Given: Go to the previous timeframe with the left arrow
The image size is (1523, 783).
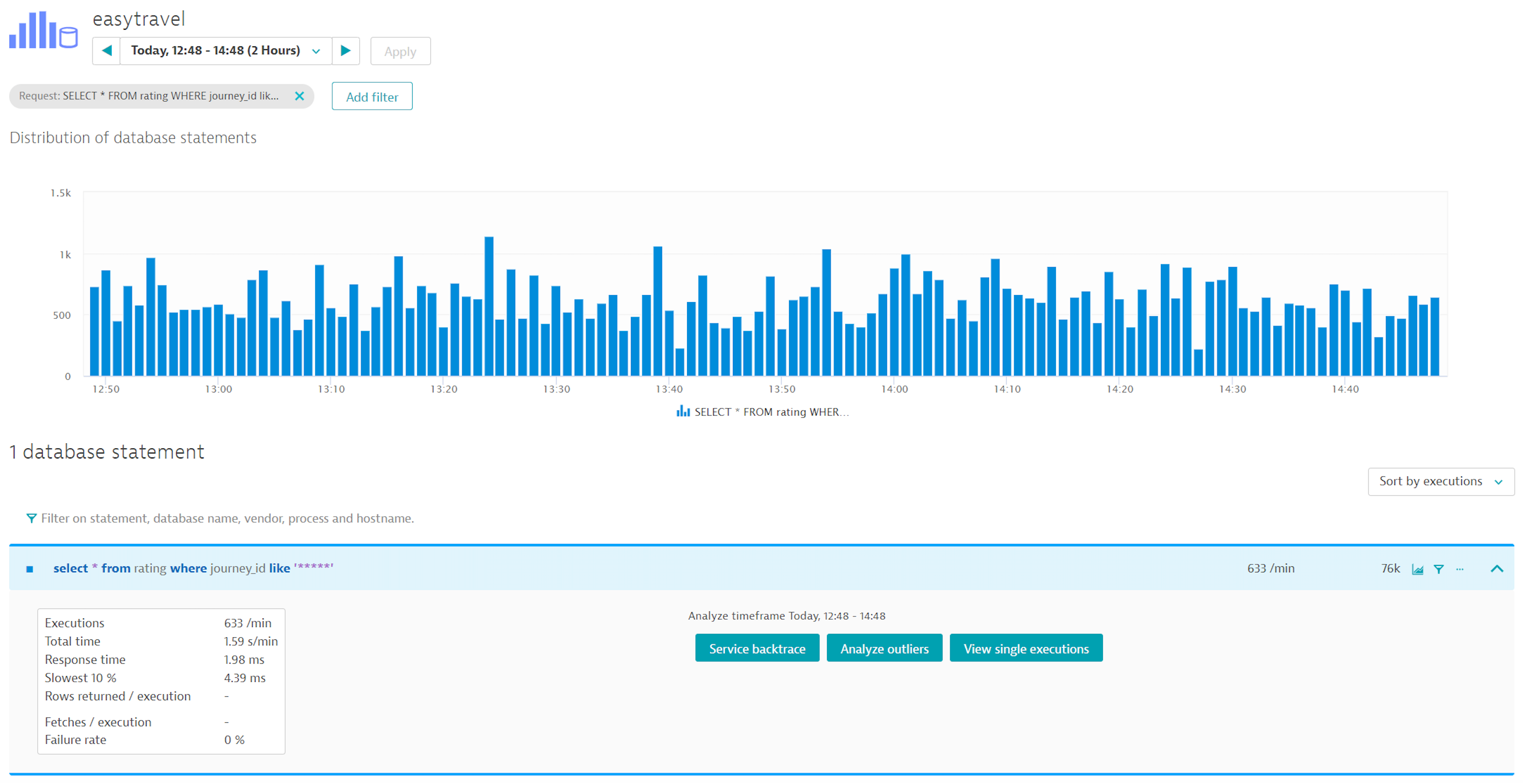Looking at the screenshot, I should click(x=106, y=51).
